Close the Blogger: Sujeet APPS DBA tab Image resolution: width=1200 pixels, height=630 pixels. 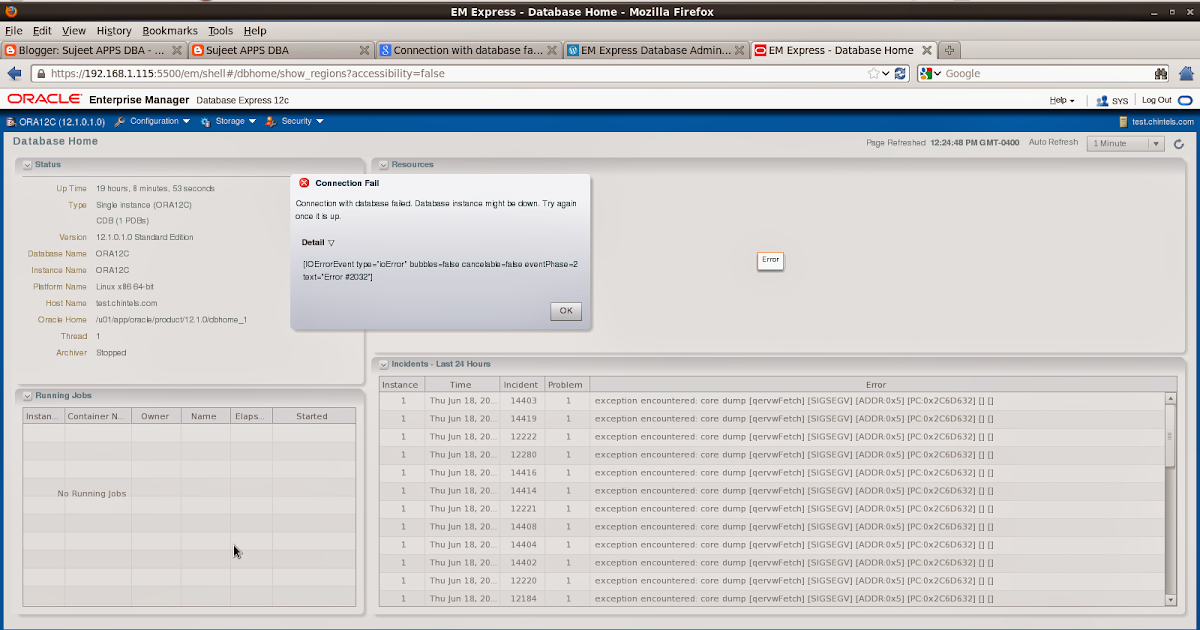177,49
